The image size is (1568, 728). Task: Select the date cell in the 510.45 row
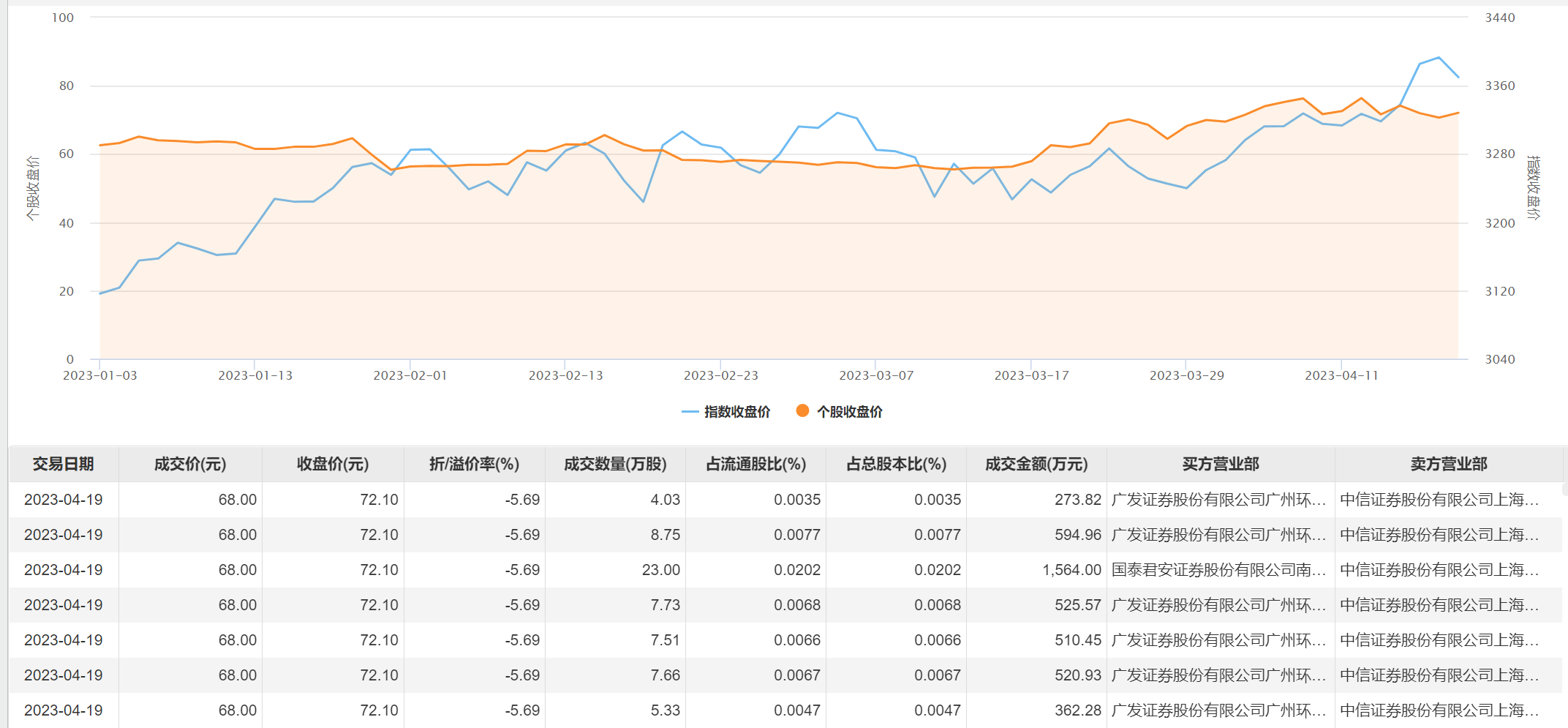tap(64, 640)
